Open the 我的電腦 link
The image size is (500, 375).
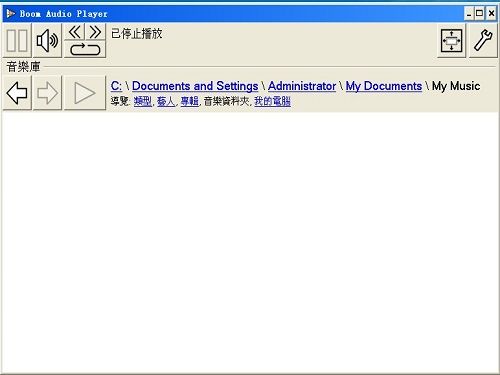click(272, 101)
